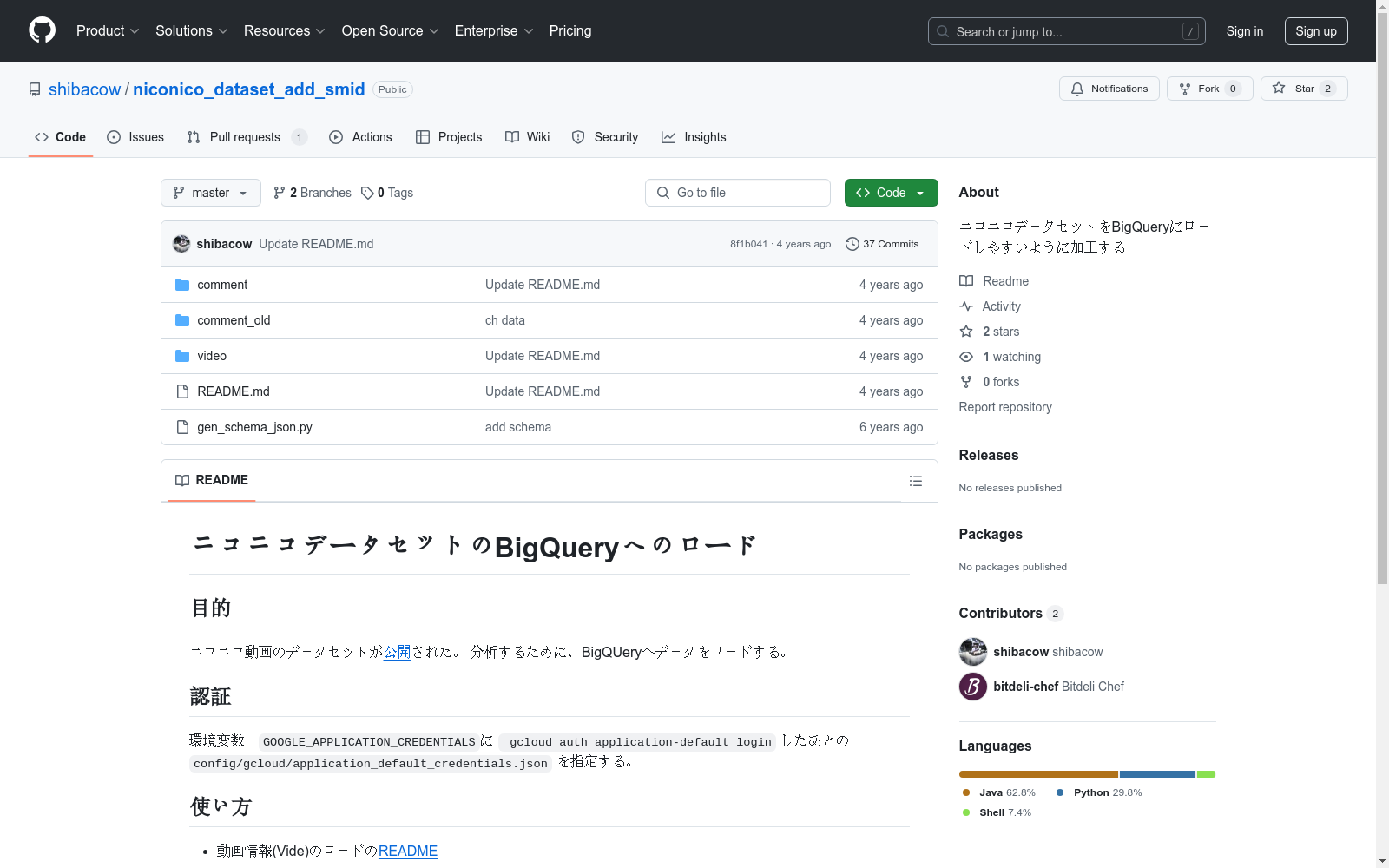Switch to the Wiki tab
This screenshot has height=868, width=1389.
click(x=528, y=137)
